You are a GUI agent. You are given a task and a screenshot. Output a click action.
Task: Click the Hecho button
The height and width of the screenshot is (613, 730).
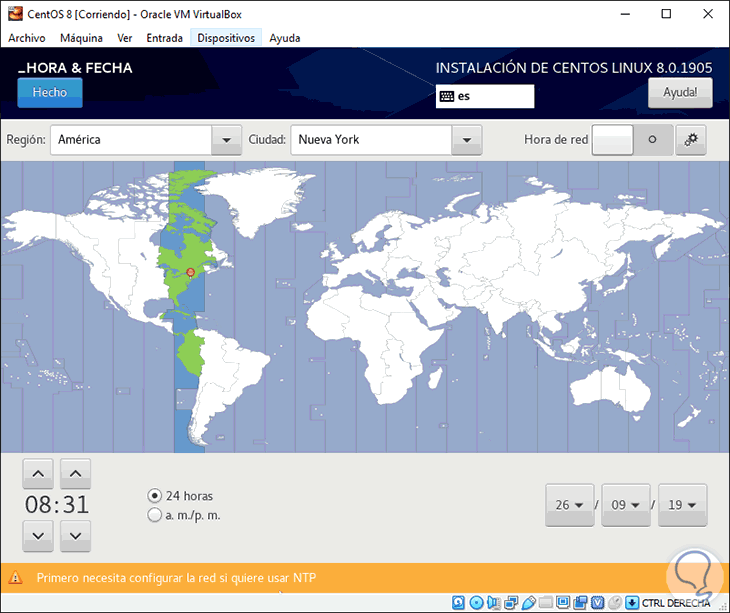(x=50, y=93)
